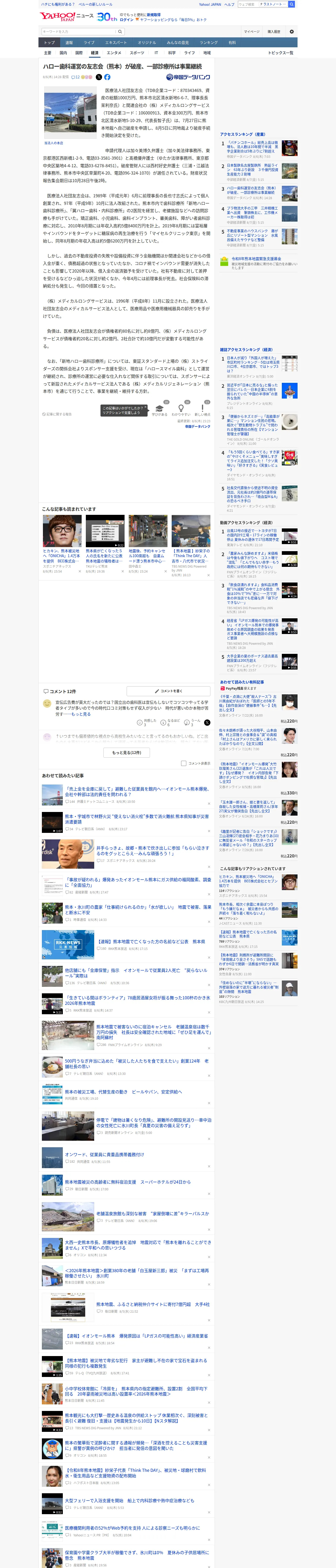This screenshot has height=1568, width=336.
Task: React with the わかりやすい lightbulb icon
Action: tap(181, 409)
